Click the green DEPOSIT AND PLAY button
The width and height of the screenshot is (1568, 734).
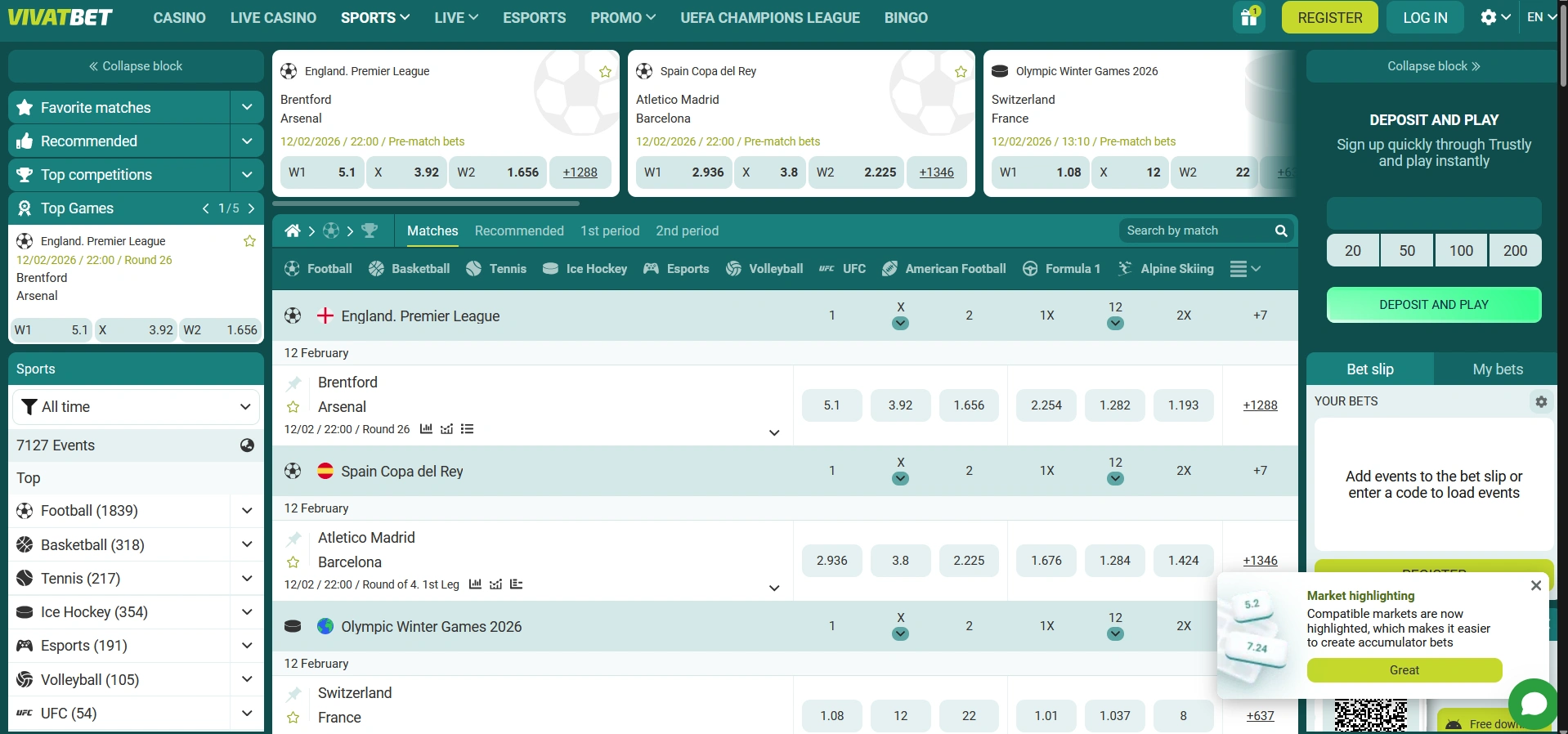click(x=1434, y=305)
